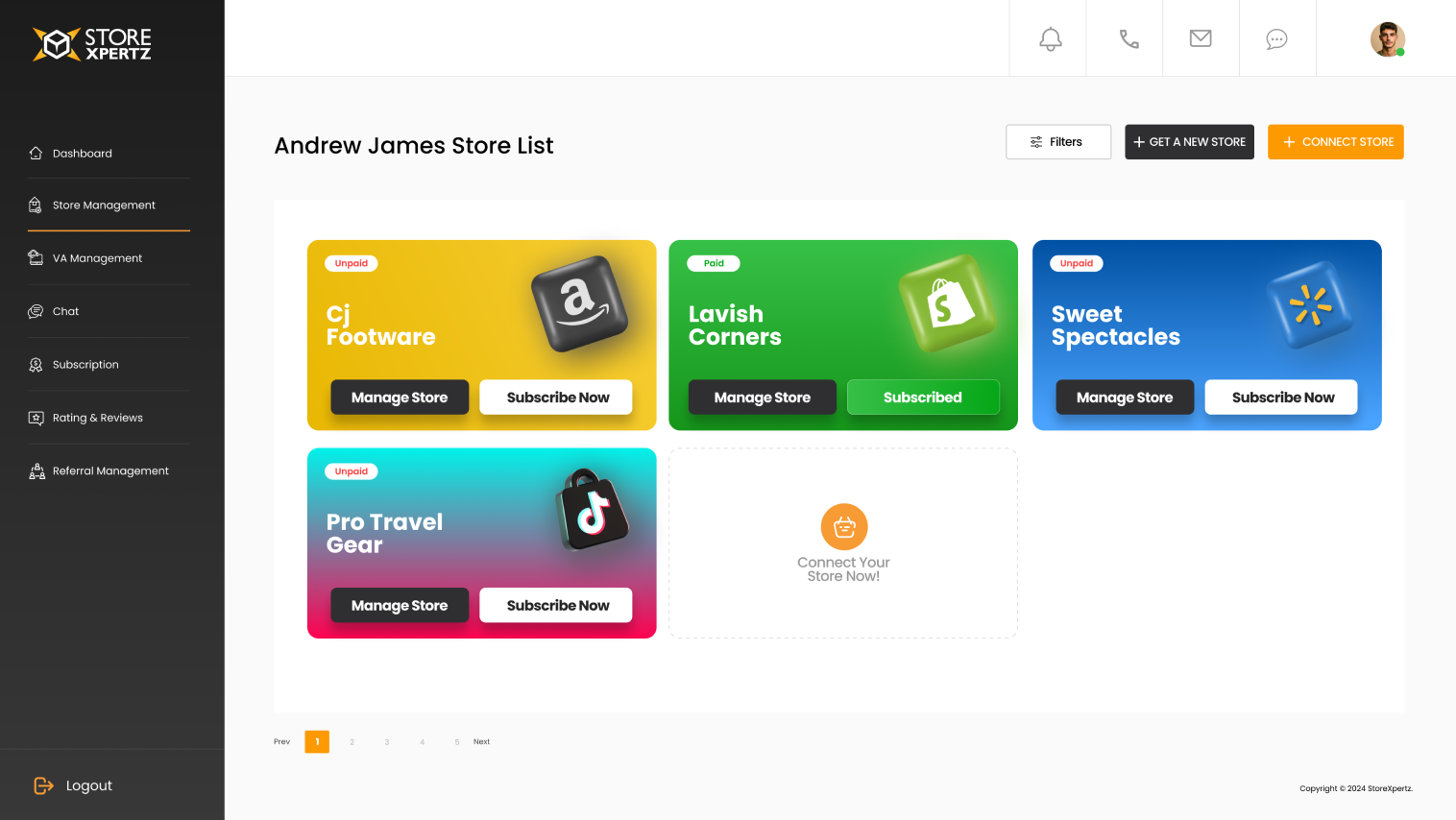1456x820 pixels.
Task: Open the chat bubble icon in header
Action: coord(1276,39)
